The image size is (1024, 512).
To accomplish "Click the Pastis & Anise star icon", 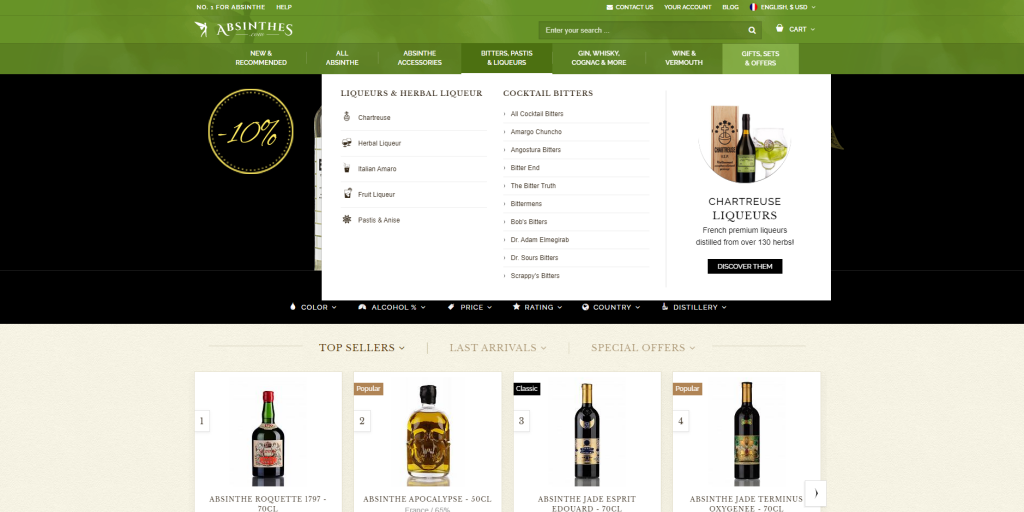I will click(347, 219).
